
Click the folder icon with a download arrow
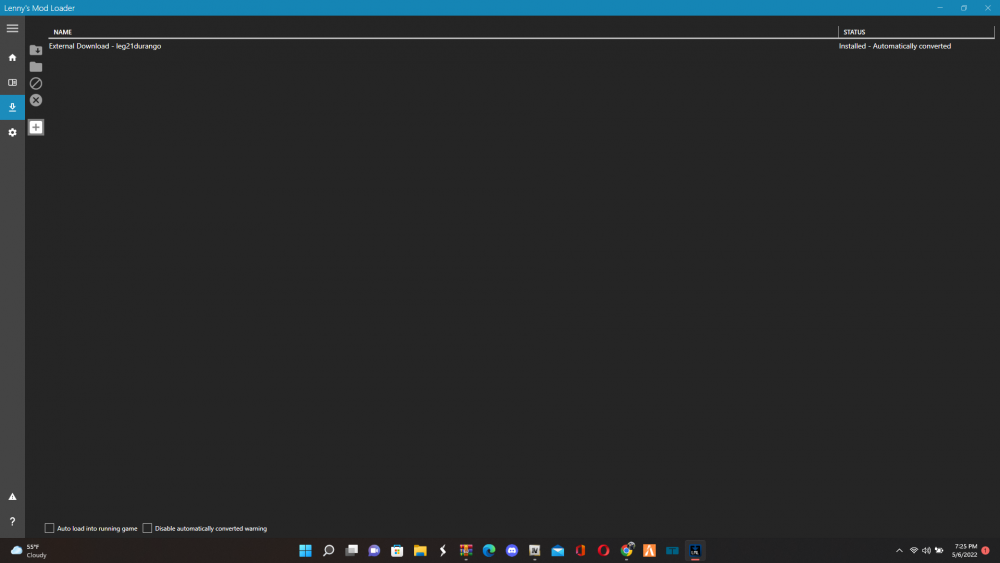coord(36,50)
